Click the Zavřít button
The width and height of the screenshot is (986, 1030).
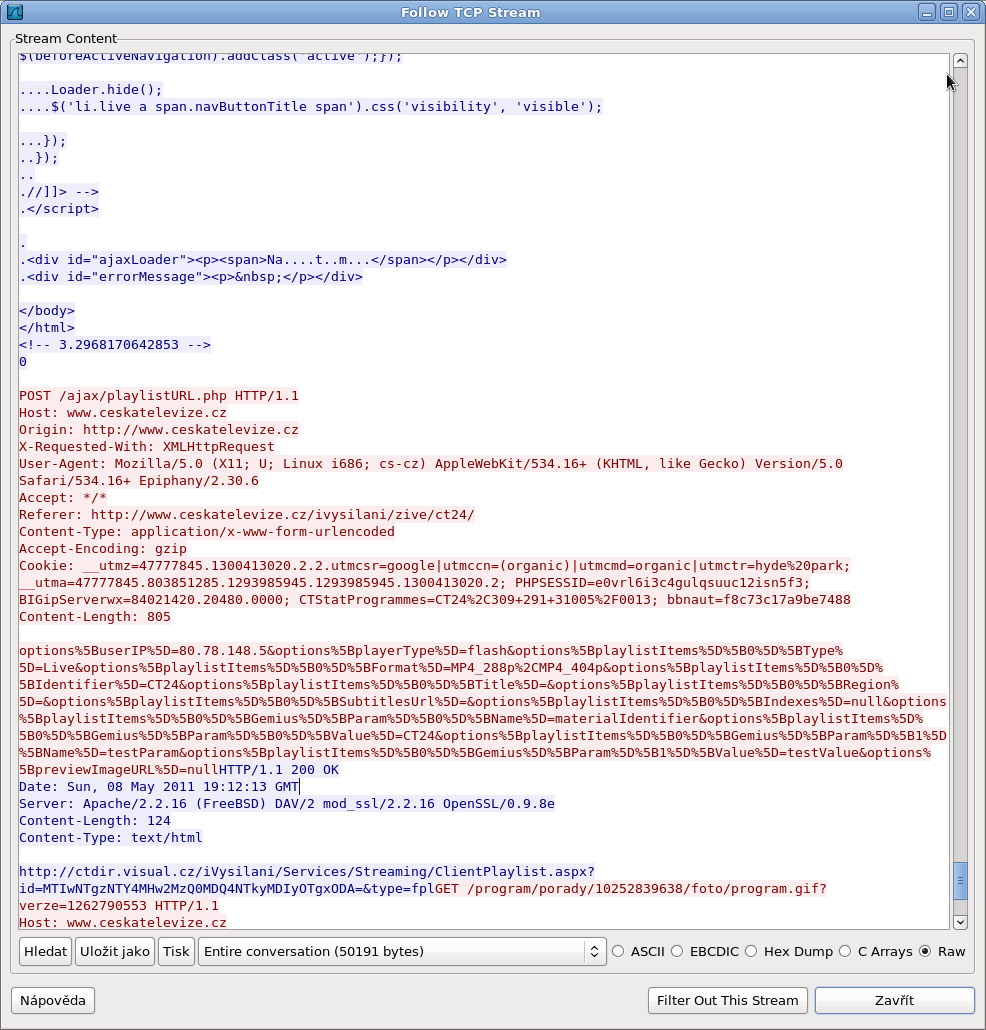(895, 1000)
